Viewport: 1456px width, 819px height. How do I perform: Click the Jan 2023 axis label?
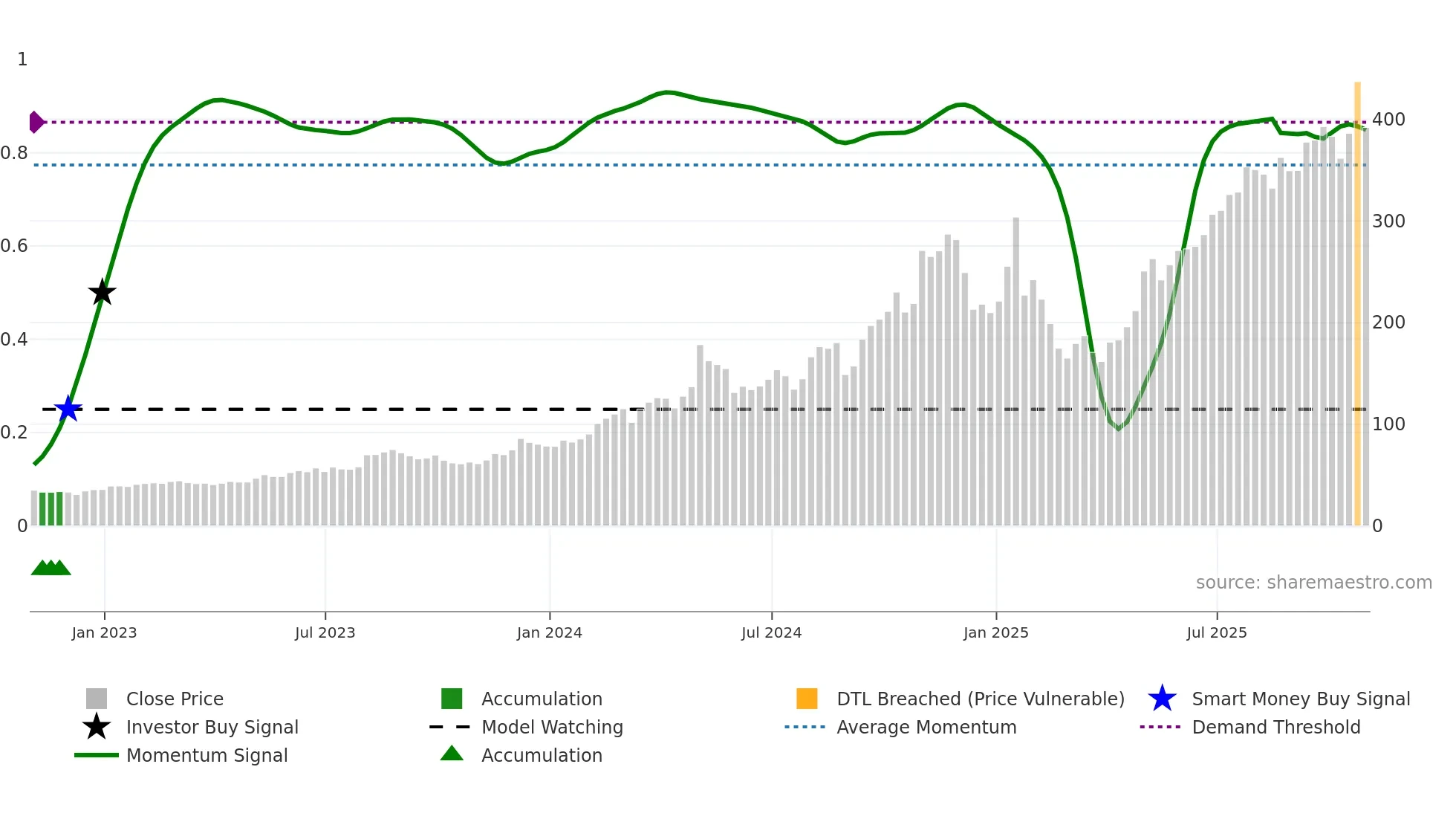(104, 633)
